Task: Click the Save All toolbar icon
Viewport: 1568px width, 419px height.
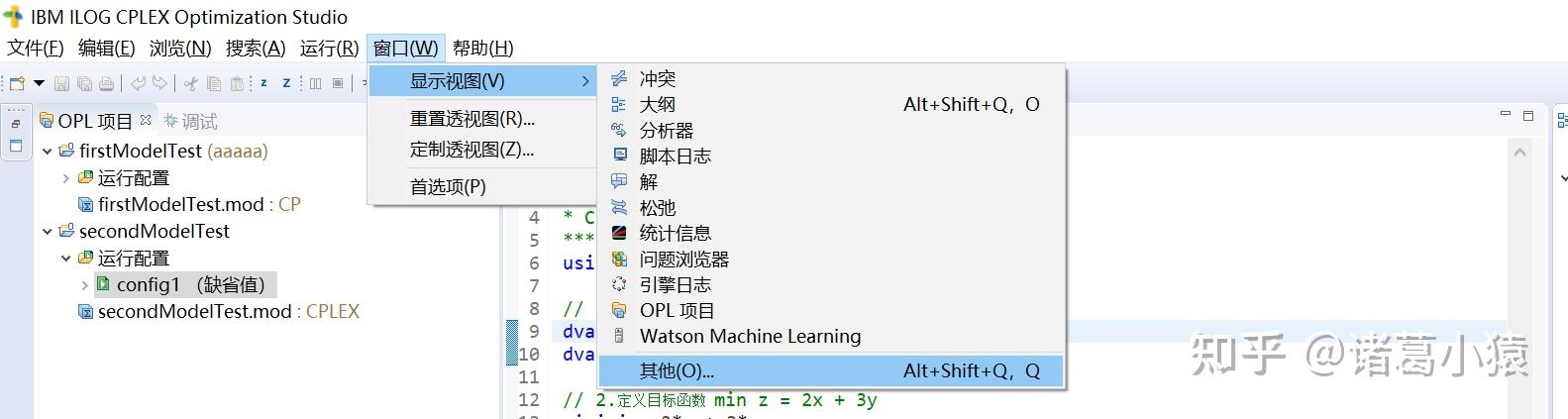Action: [84, 84]
